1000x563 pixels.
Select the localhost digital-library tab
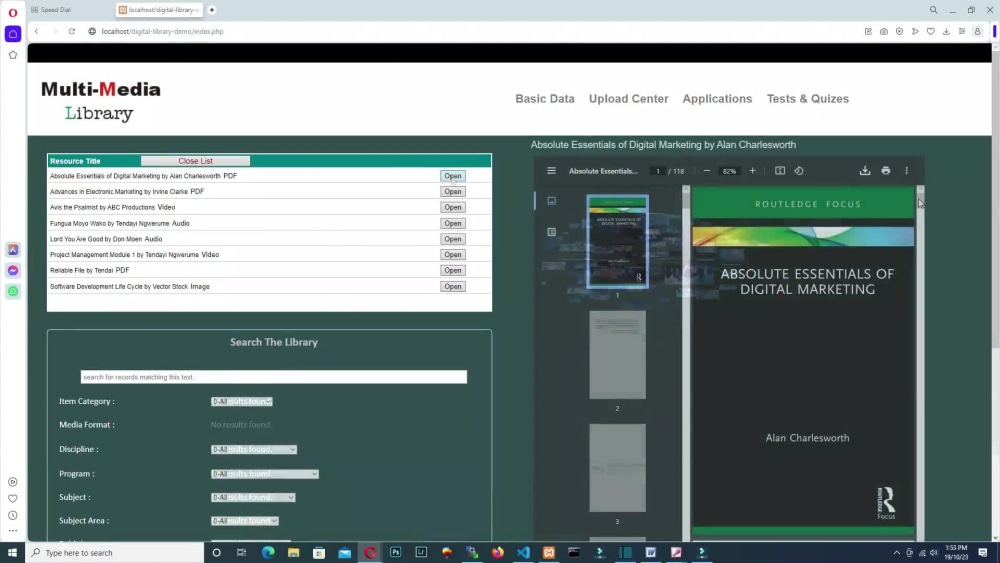pyautogui.click(x=159, y=10)
